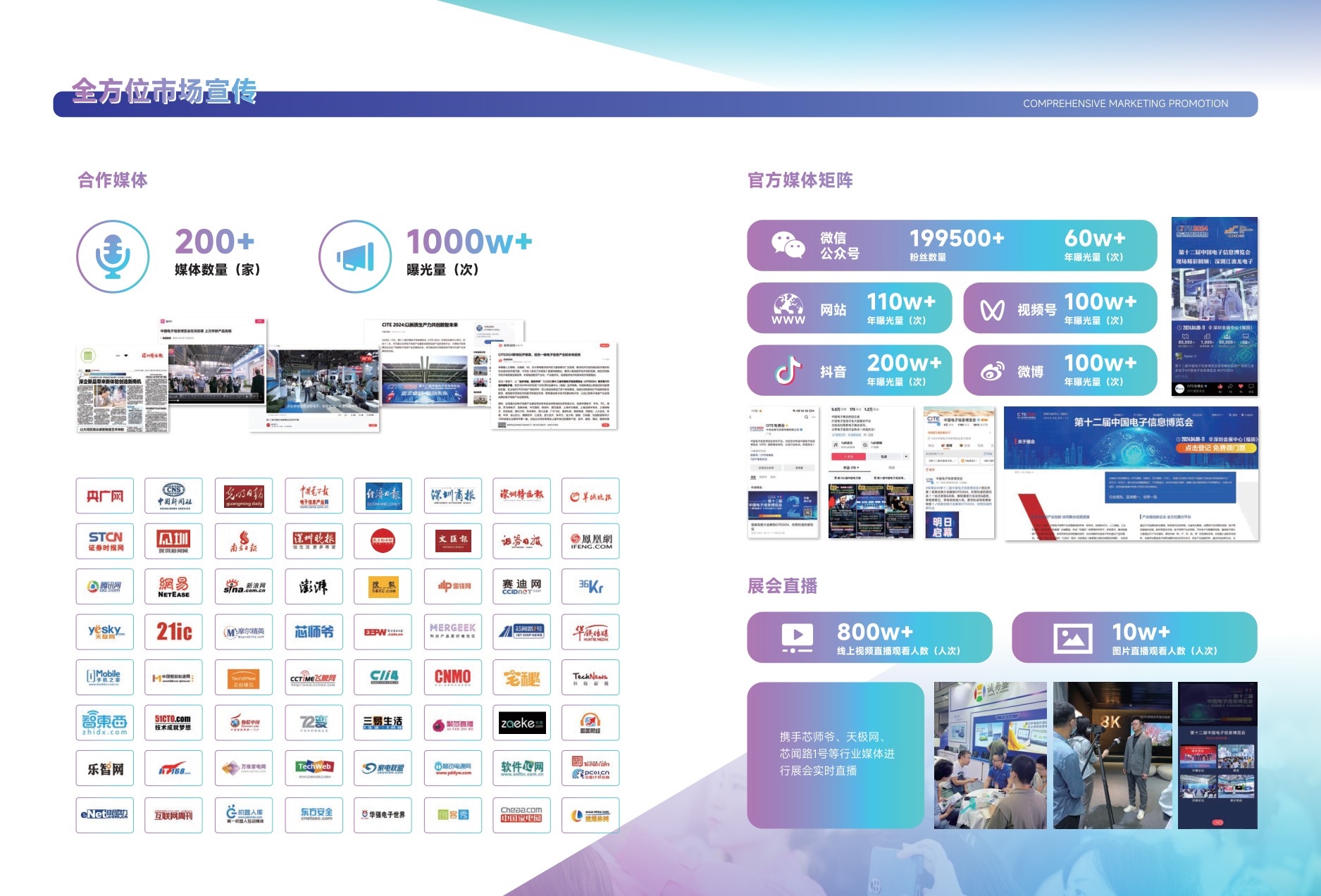This screenshot has height=896, width=1321.
Task: Click the picture icon beside 10w+
Action: [x=1072, y=638]
